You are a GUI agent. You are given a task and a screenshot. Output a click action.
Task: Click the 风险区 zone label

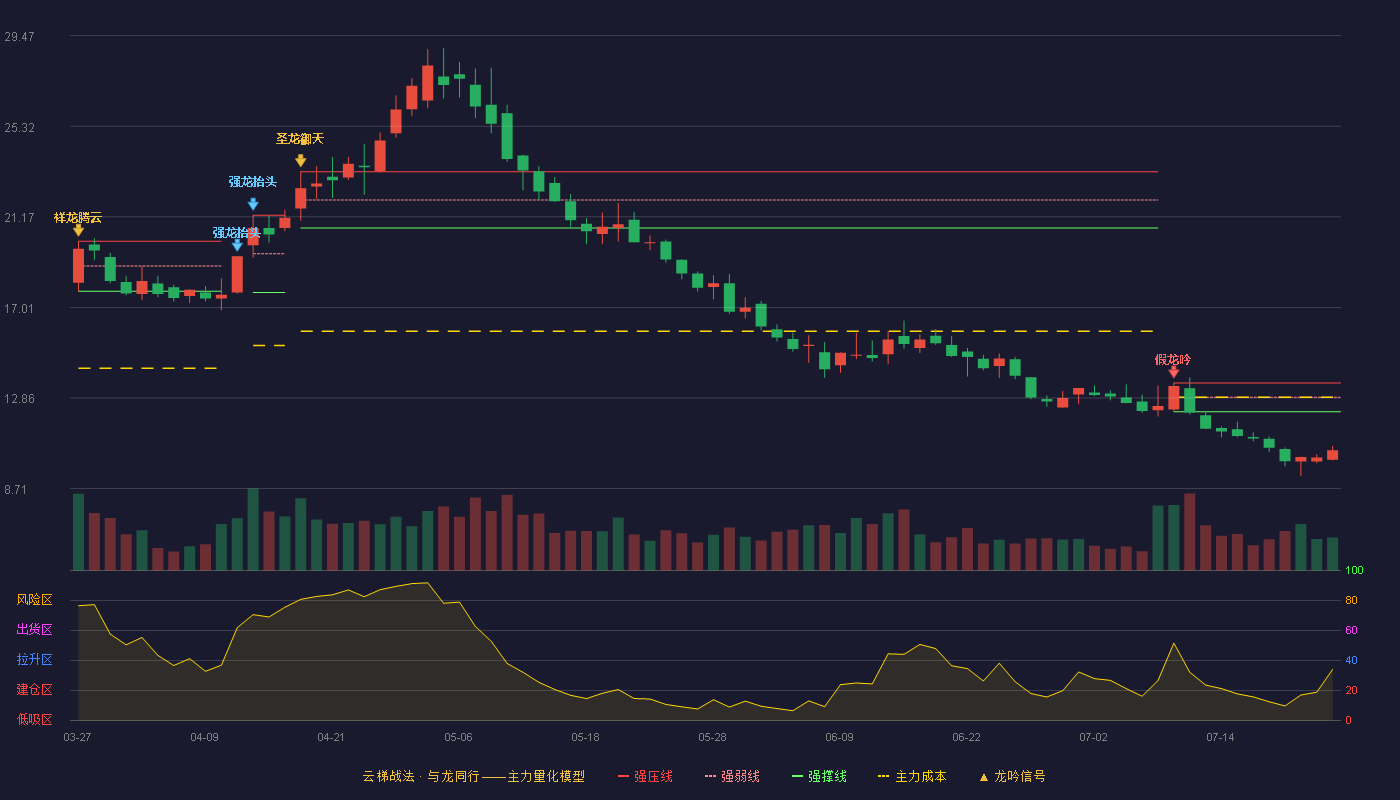pos(34,600)
